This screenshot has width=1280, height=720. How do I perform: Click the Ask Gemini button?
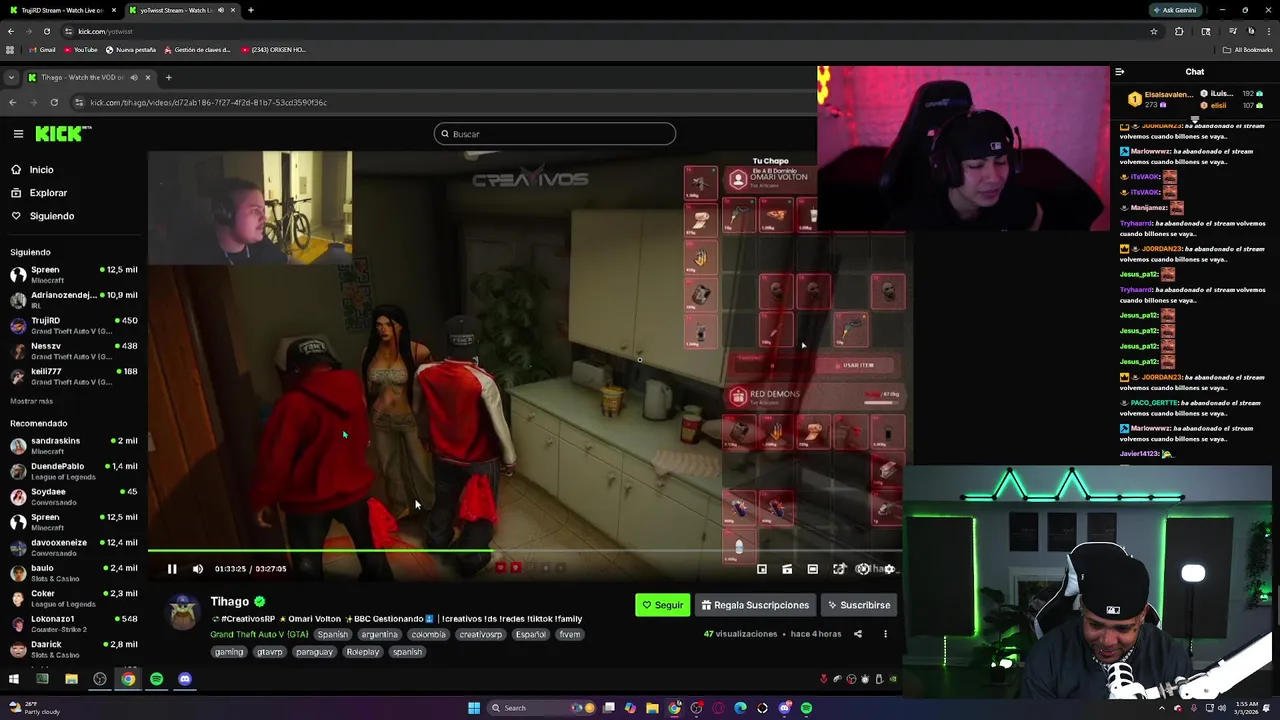coord(1175,10)
